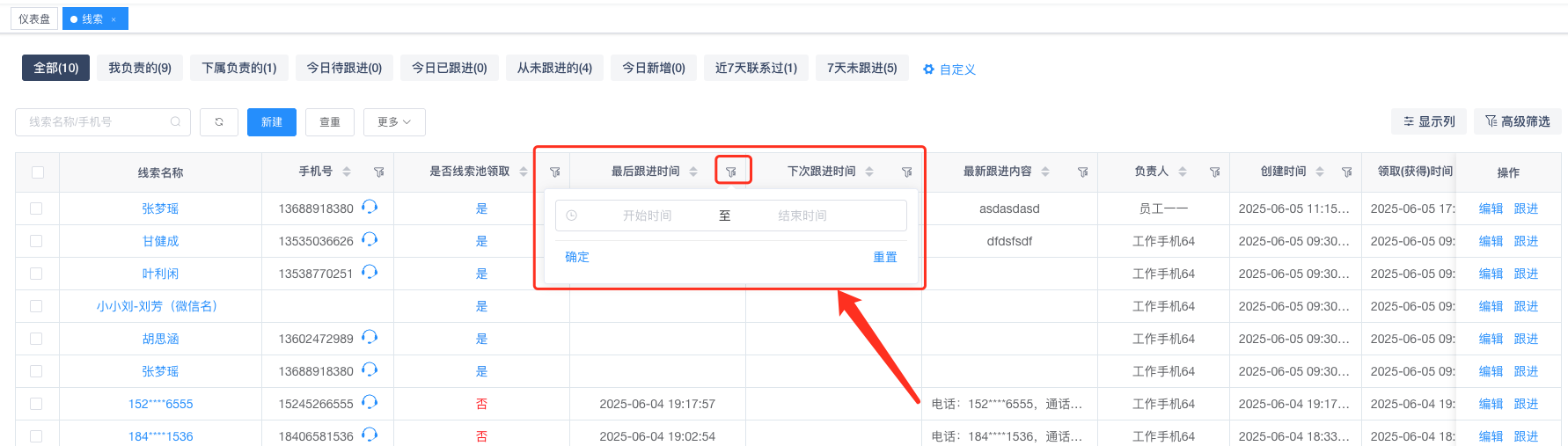1568x446 pixels.
Task: Check the checkbox for 甘健成 row
Action: pyautogui.click(x=36, y=241)
